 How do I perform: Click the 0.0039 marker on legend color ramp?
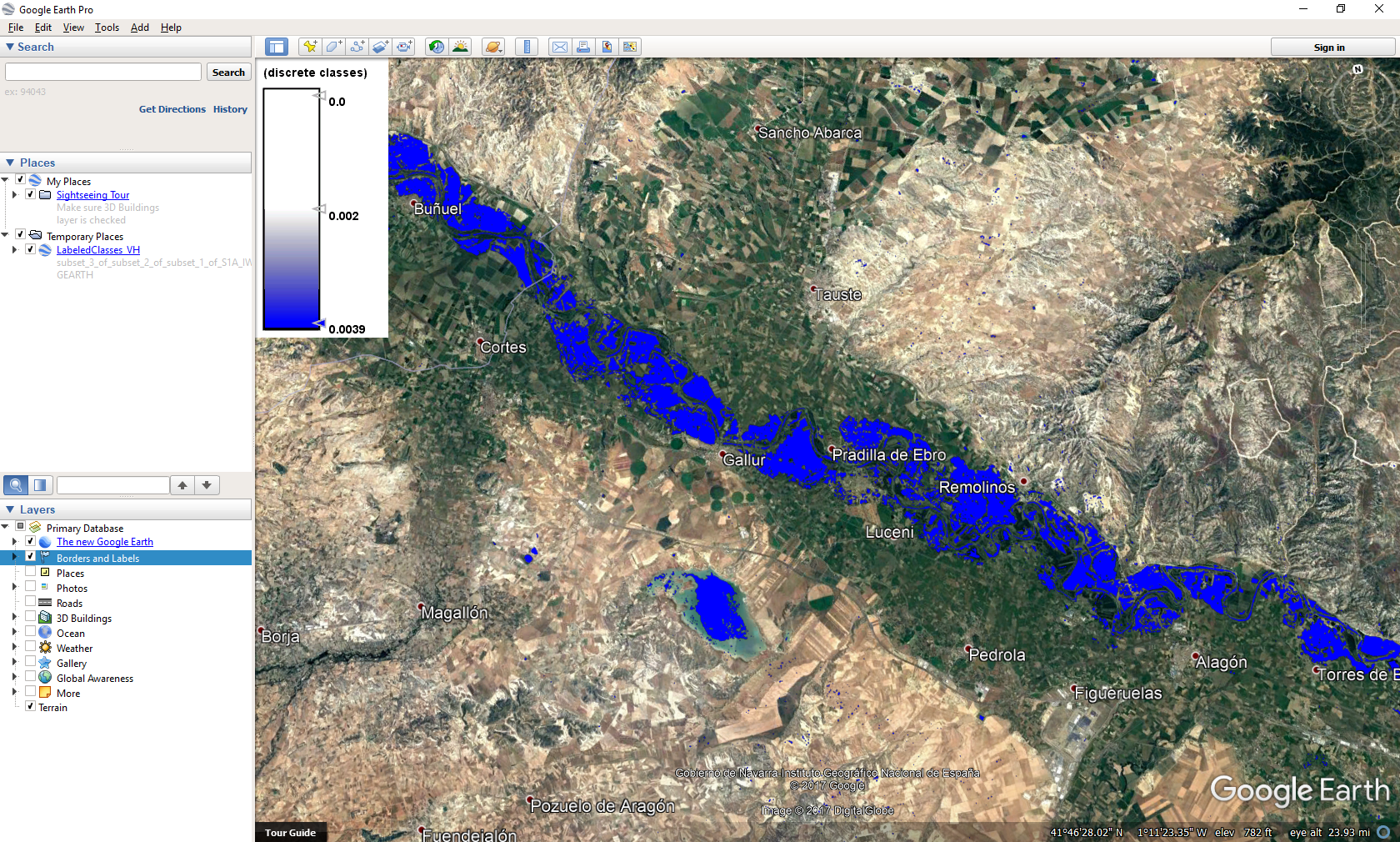pos(320,323)
